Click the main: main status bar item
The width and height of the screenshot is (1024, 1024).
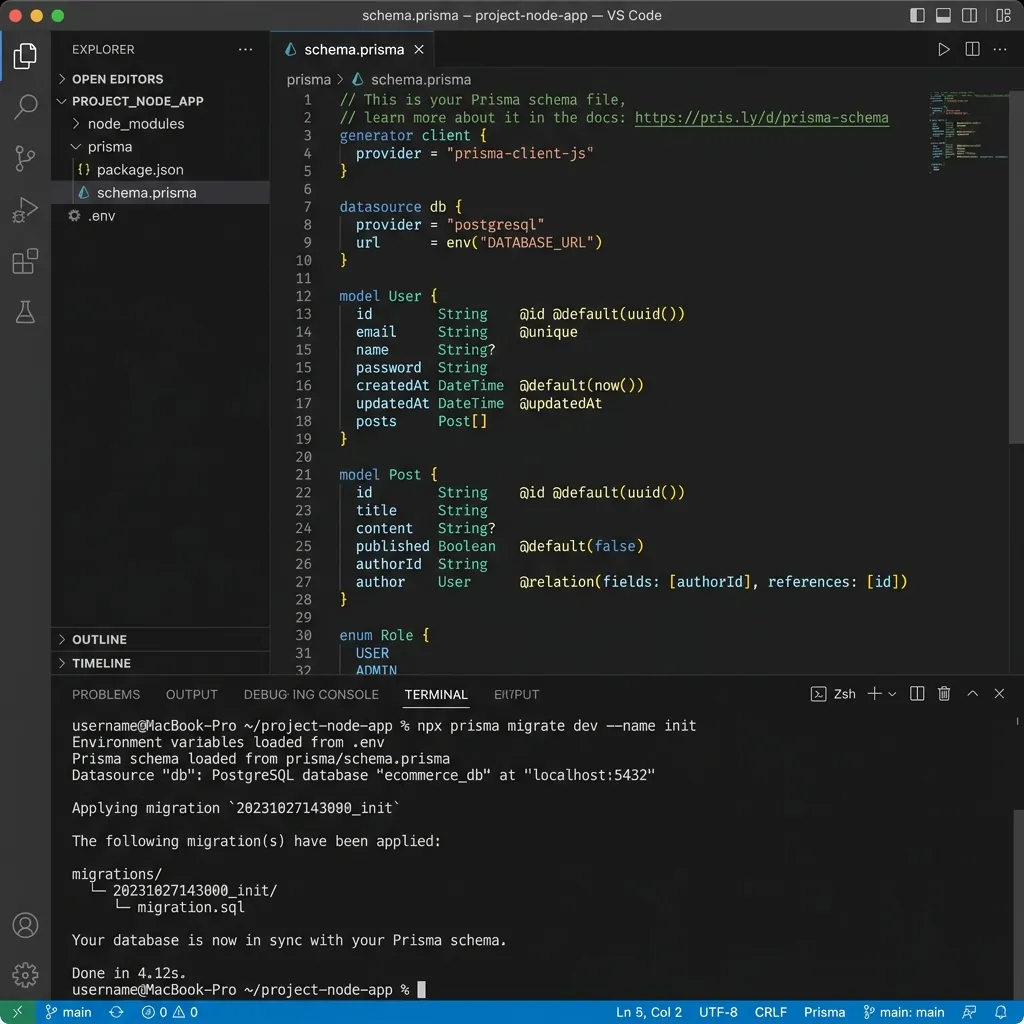pyautogui.click(x=904, y=1012)
